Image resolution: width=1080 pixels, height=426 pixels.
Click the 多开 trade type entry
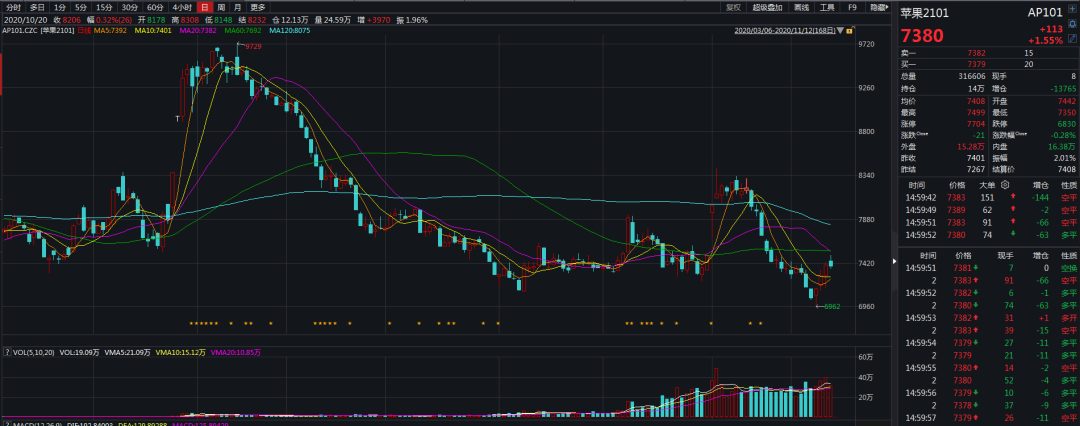pos(1069,318)
